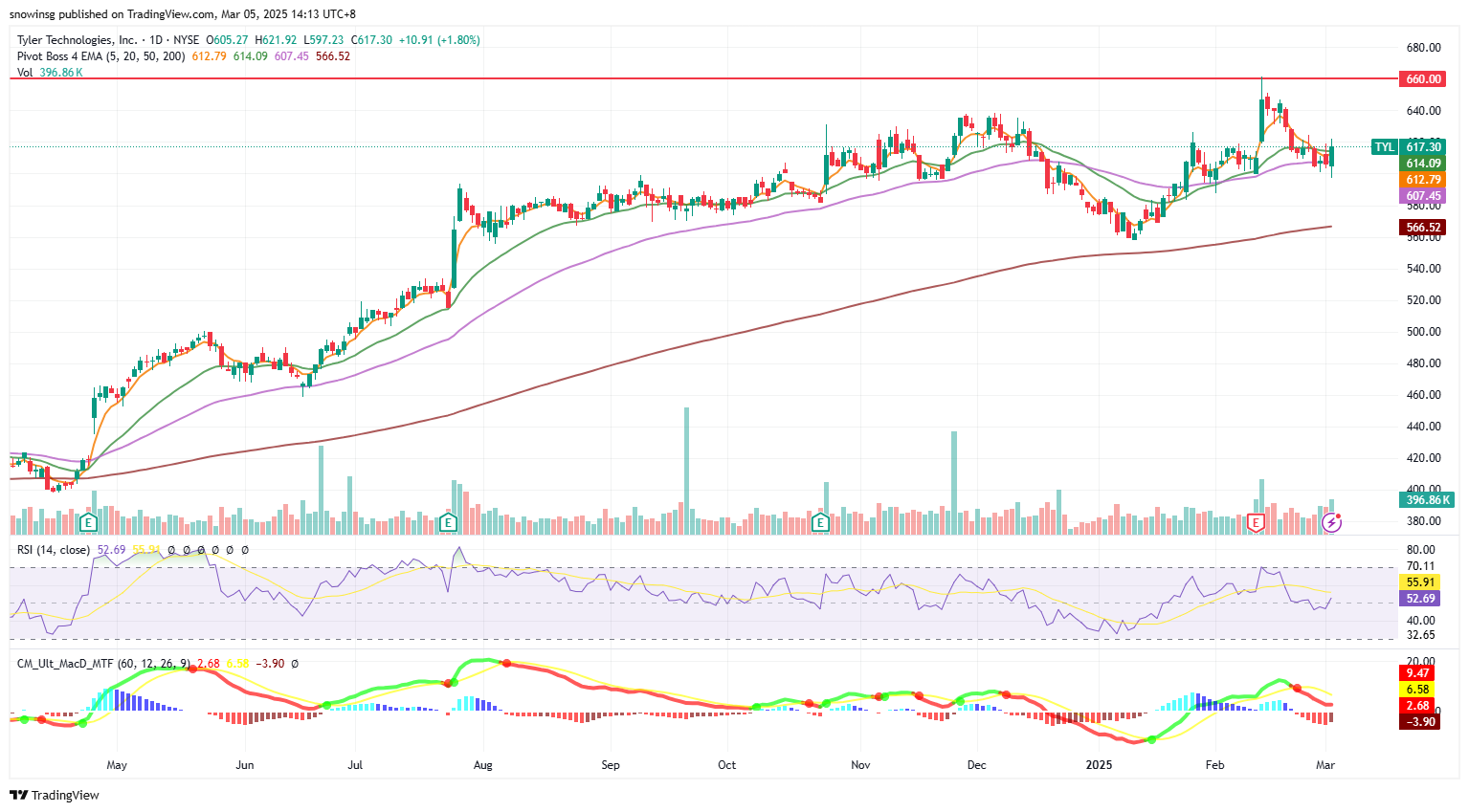Click the yellow 55.91 RSI axis label

coord(1420,582)
